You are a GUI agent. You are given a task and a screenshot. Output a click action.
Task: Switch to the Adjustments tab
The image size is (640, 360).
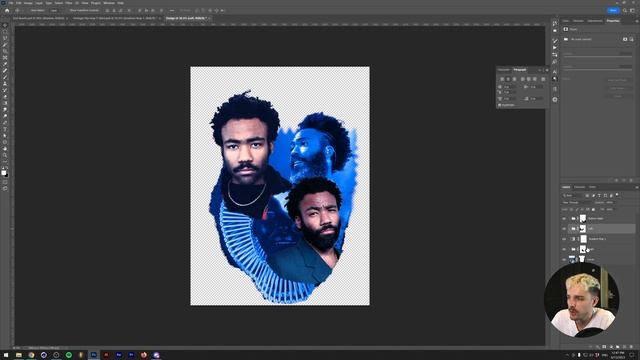pyautogui.click(x=595, y=21)
